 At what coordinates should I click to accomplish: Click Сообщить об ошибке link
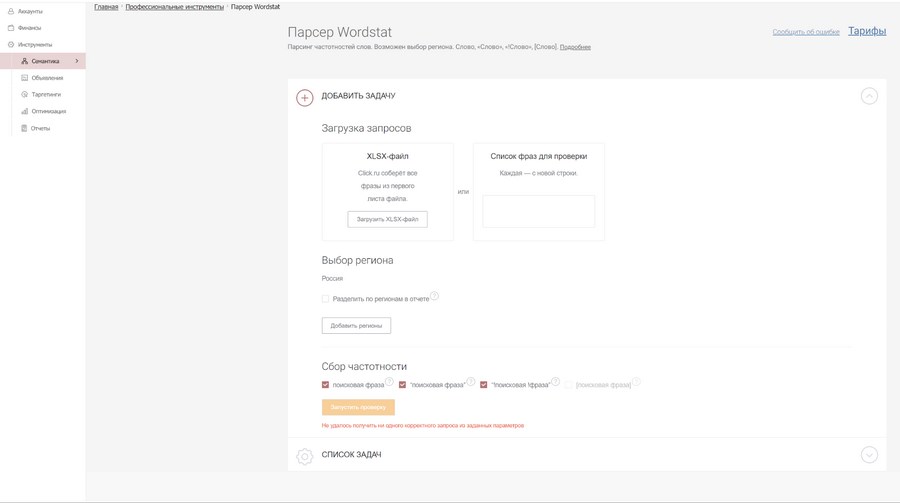point(806,32)
